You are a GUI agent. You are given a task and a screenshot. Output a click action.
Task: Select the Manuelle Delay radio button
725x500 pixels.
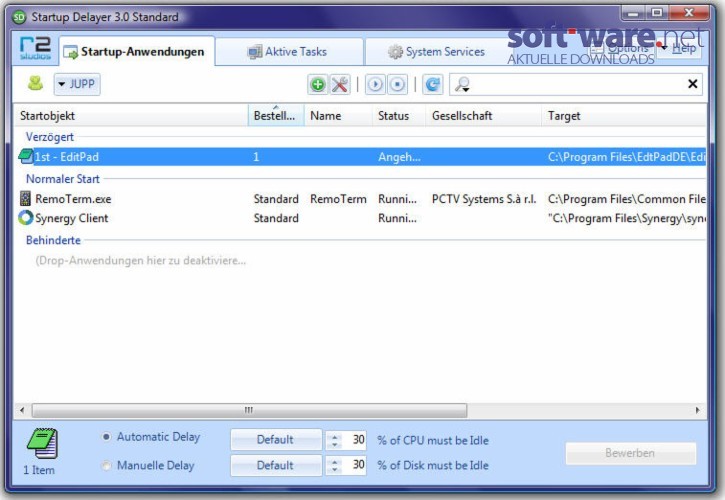point(106,465)
